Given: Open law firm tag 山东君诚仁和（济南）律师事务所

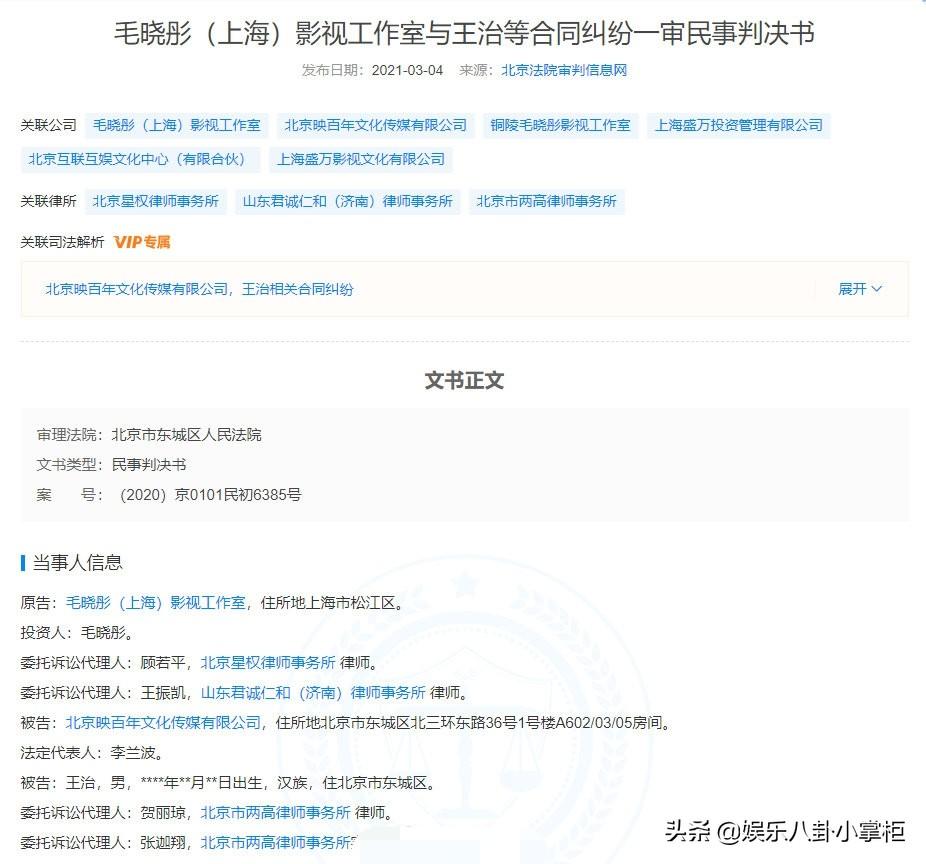Looking at the screenshot, I should 348,201.
